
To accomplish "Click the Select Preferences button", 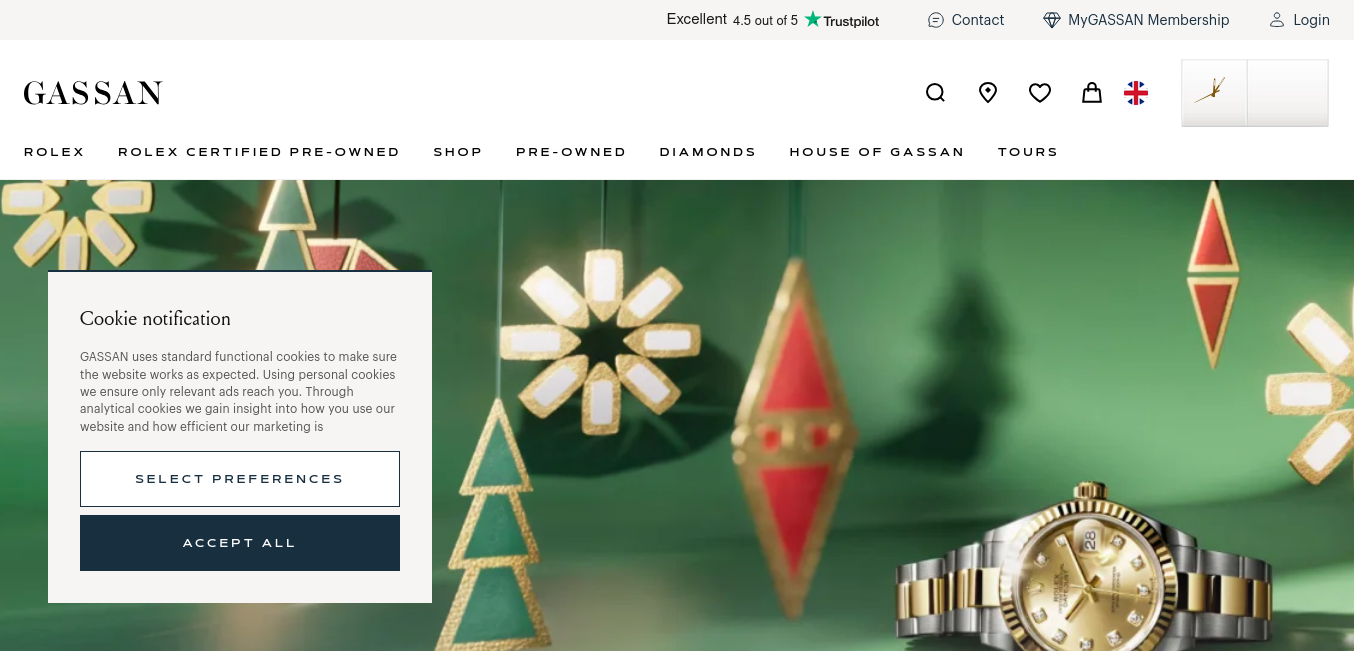I will pos(240,479).
